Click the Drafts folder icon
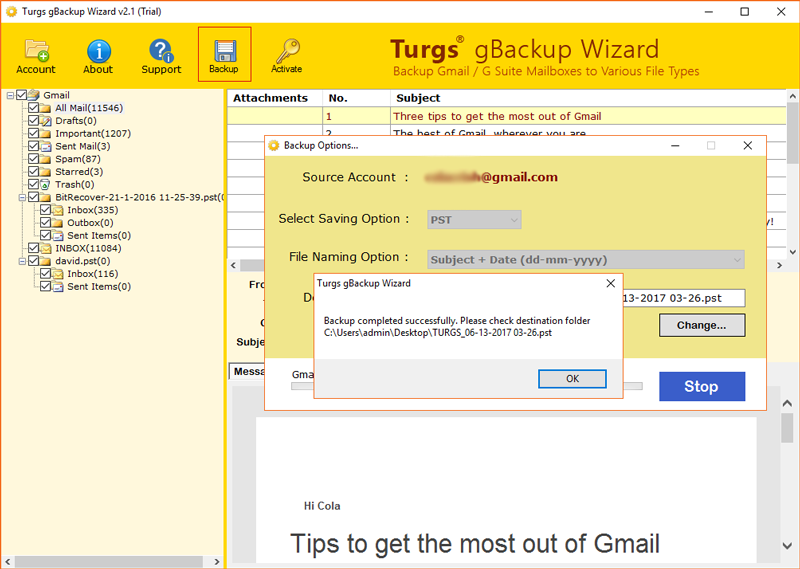Viewport: 800px width, 569px height. [x=45, y=120]
